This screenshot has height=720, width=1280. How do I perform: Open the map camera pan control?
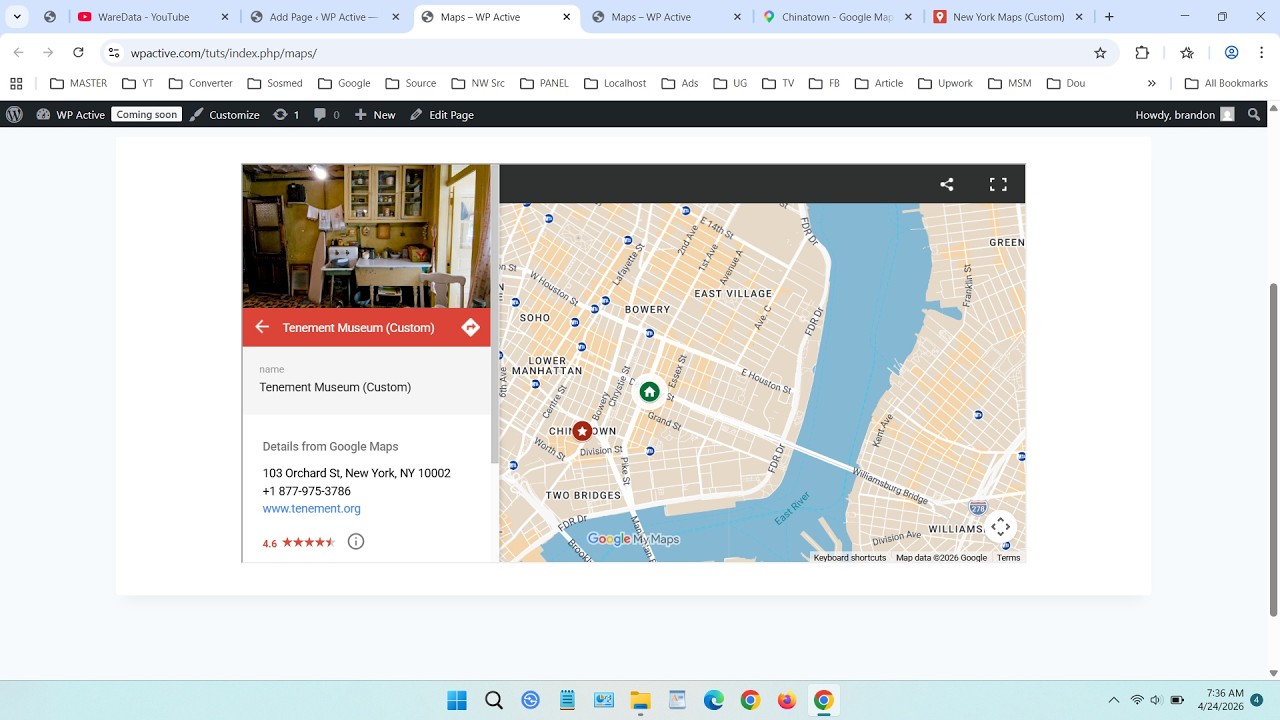[1001, 527]
